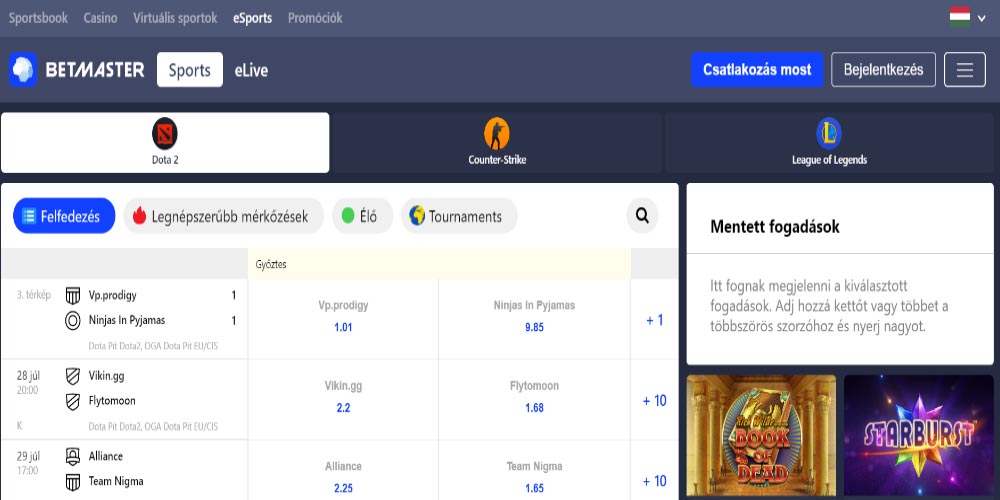Expand +1 markets for Vp.prodigy match

[x=654, y=320]
